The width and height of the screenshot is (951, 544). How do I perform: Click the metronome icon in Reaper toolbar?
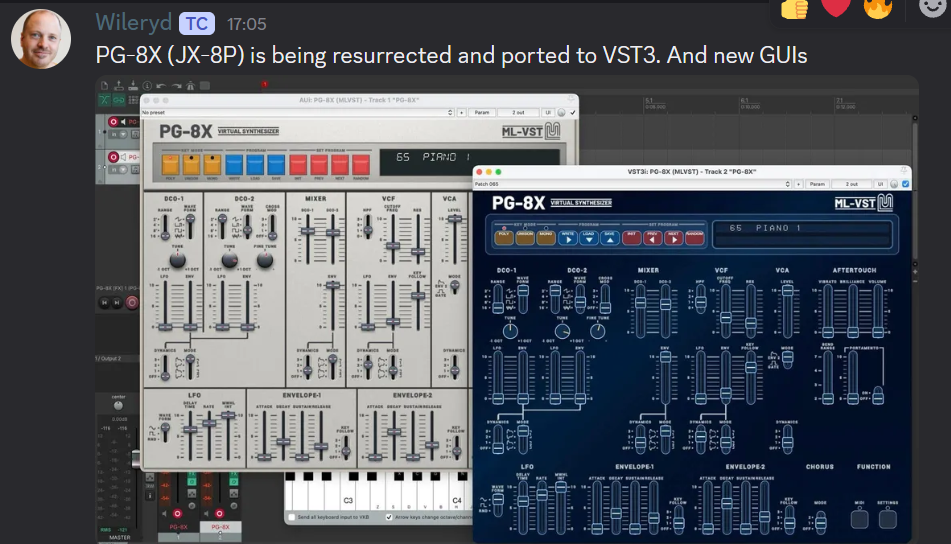[x=190, y=86]
